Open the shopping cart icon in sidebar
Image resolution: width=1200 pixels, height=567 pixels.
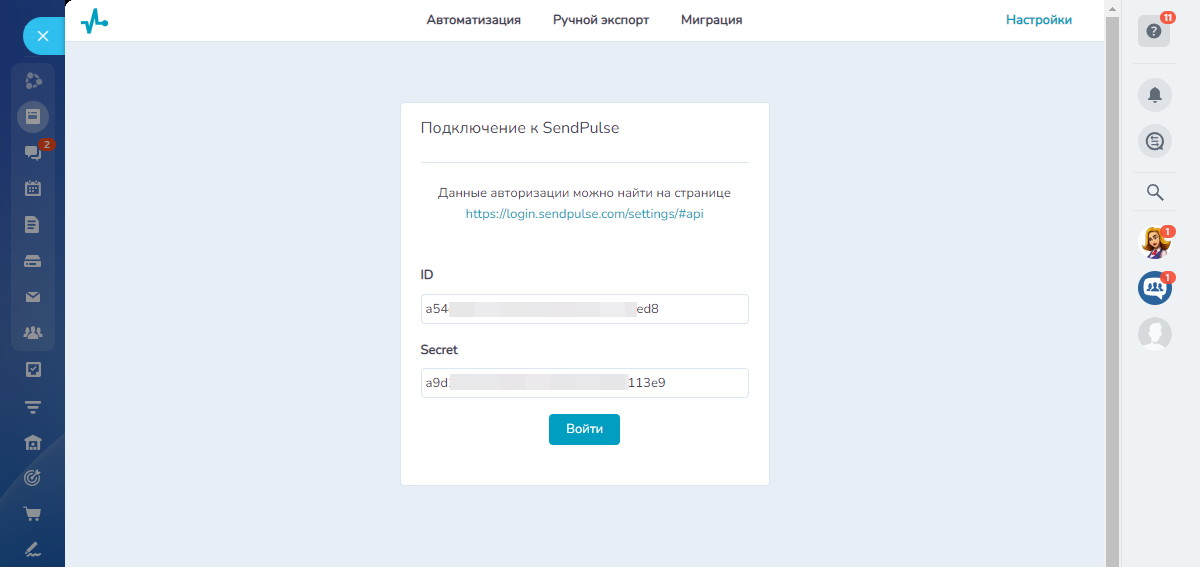(33, 514)
